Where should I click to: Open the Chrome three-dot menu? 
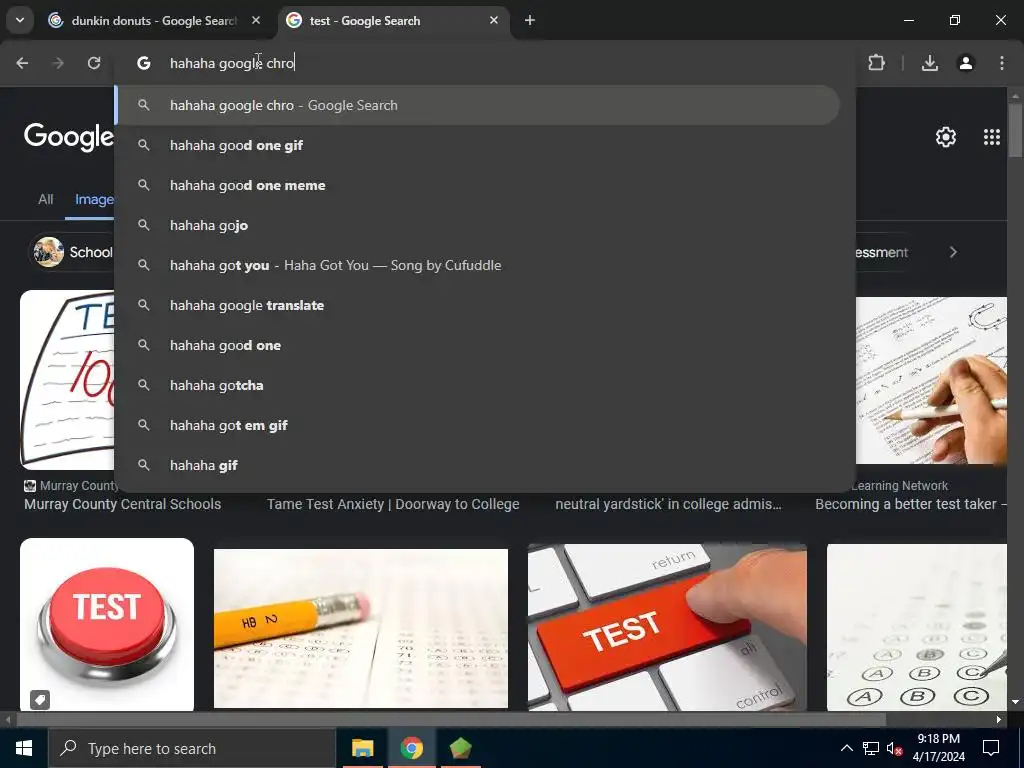pos(1002,63)
